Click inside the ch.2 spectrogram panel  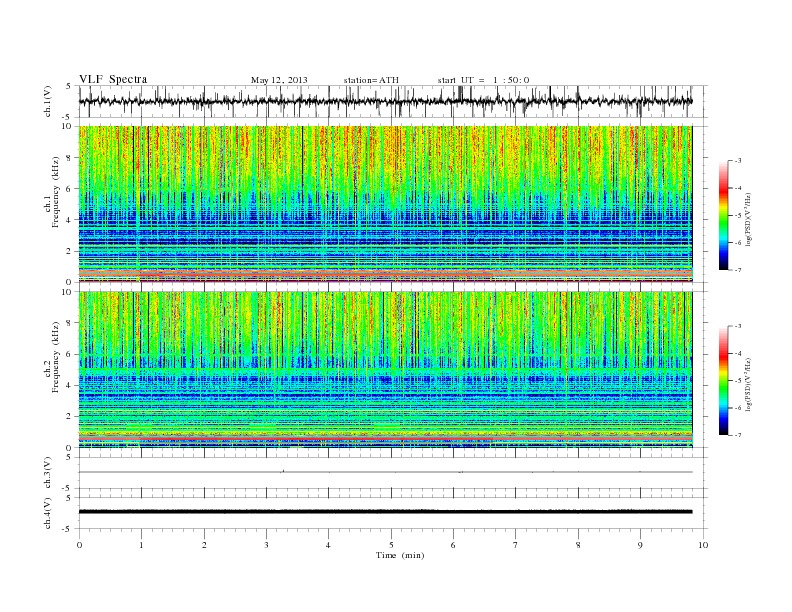tap(385, 370)
